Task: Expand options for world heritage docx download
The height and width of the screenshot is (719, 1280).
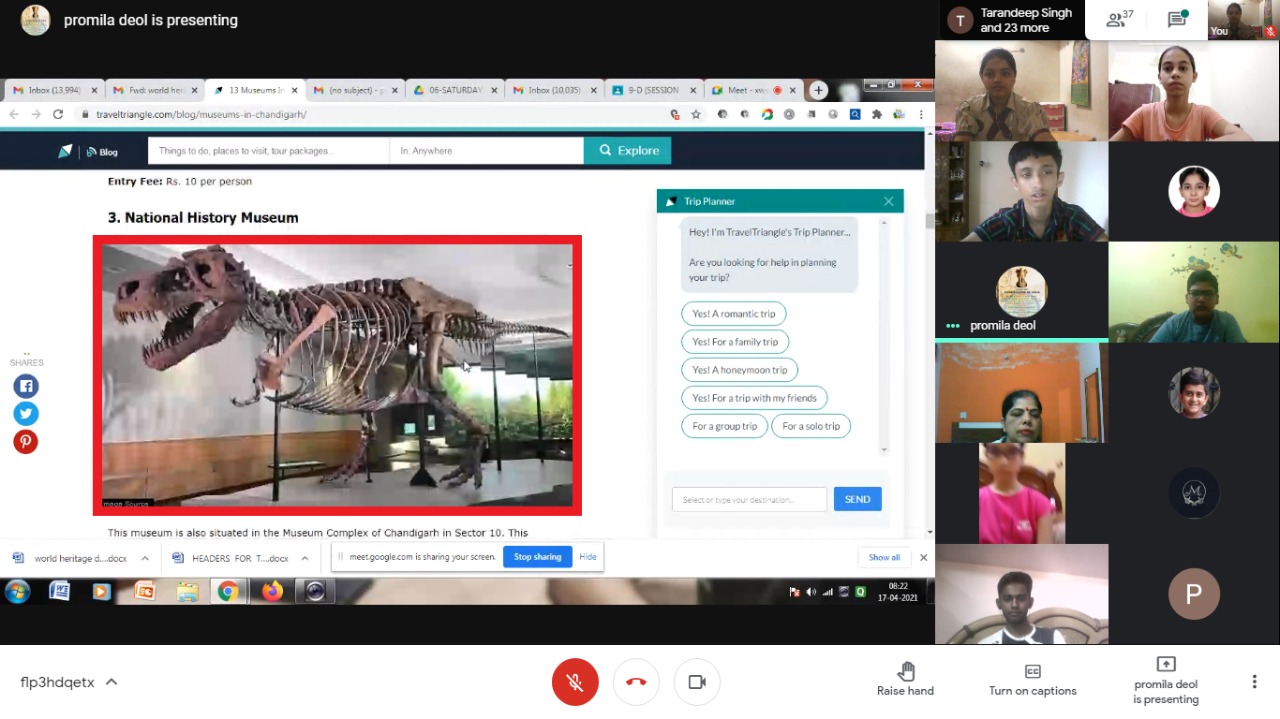Action: point(145,558)
